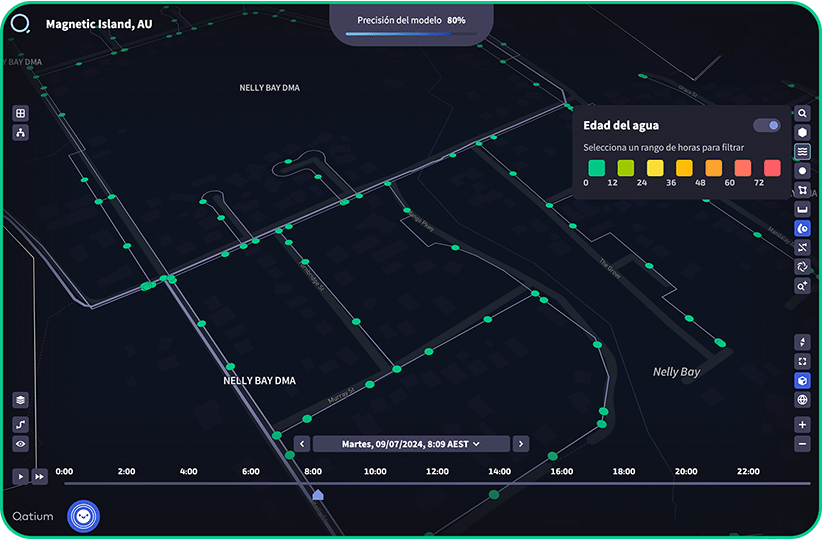
Task: Advance to next day with right chevron
Action: pyautogui.click(x=521, y=444)
